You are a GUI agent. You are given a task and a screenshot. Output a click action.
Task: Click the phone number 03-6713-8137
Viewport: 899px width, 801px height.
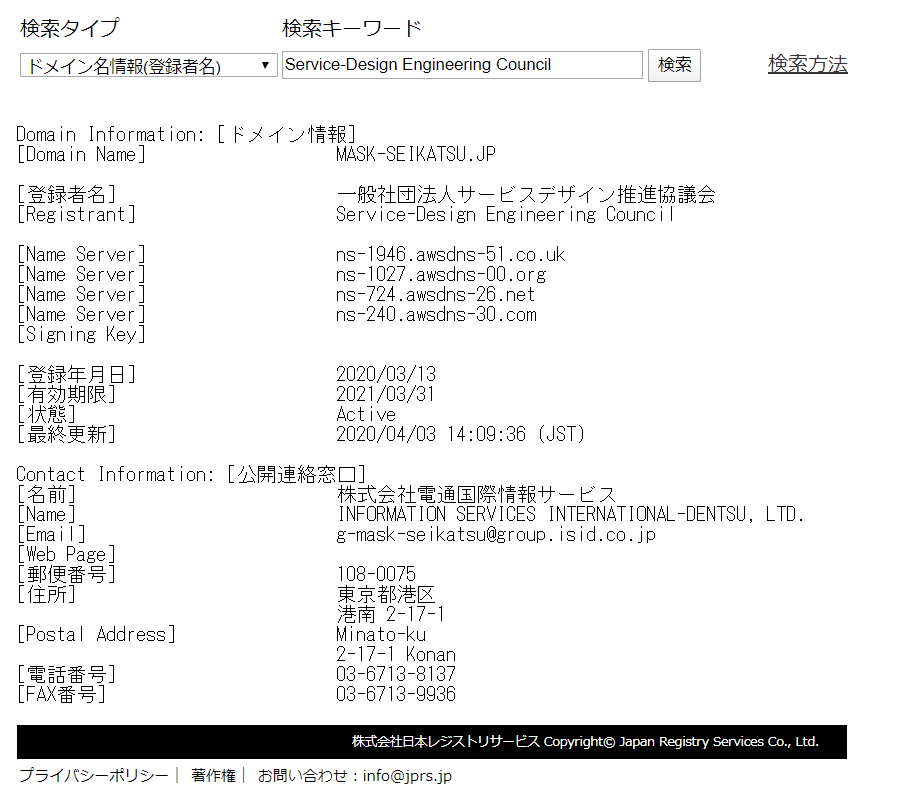pyautogui.click(x=396, y=674)
